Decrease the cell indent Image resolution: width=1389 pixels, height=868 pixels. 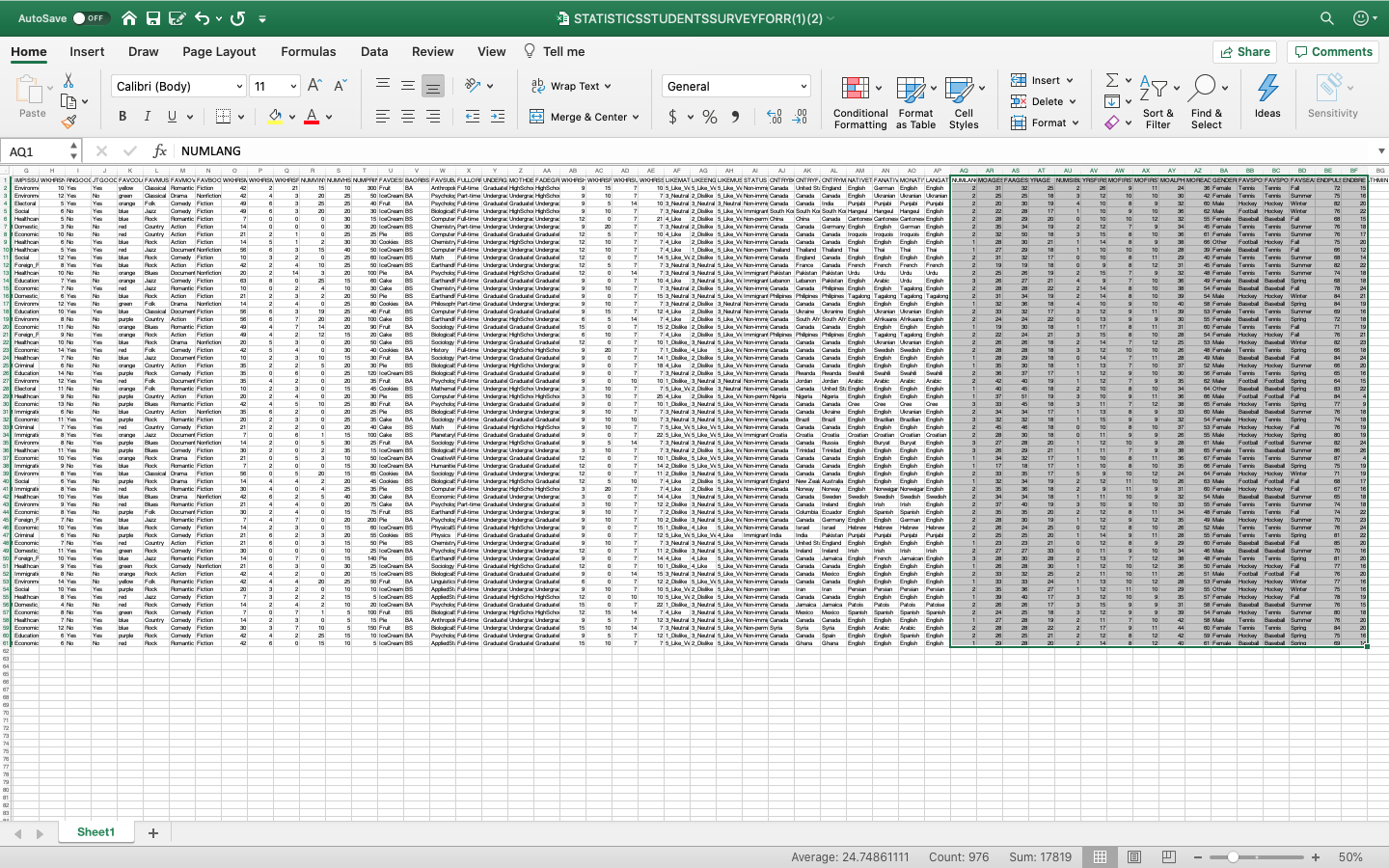(472, 117)
